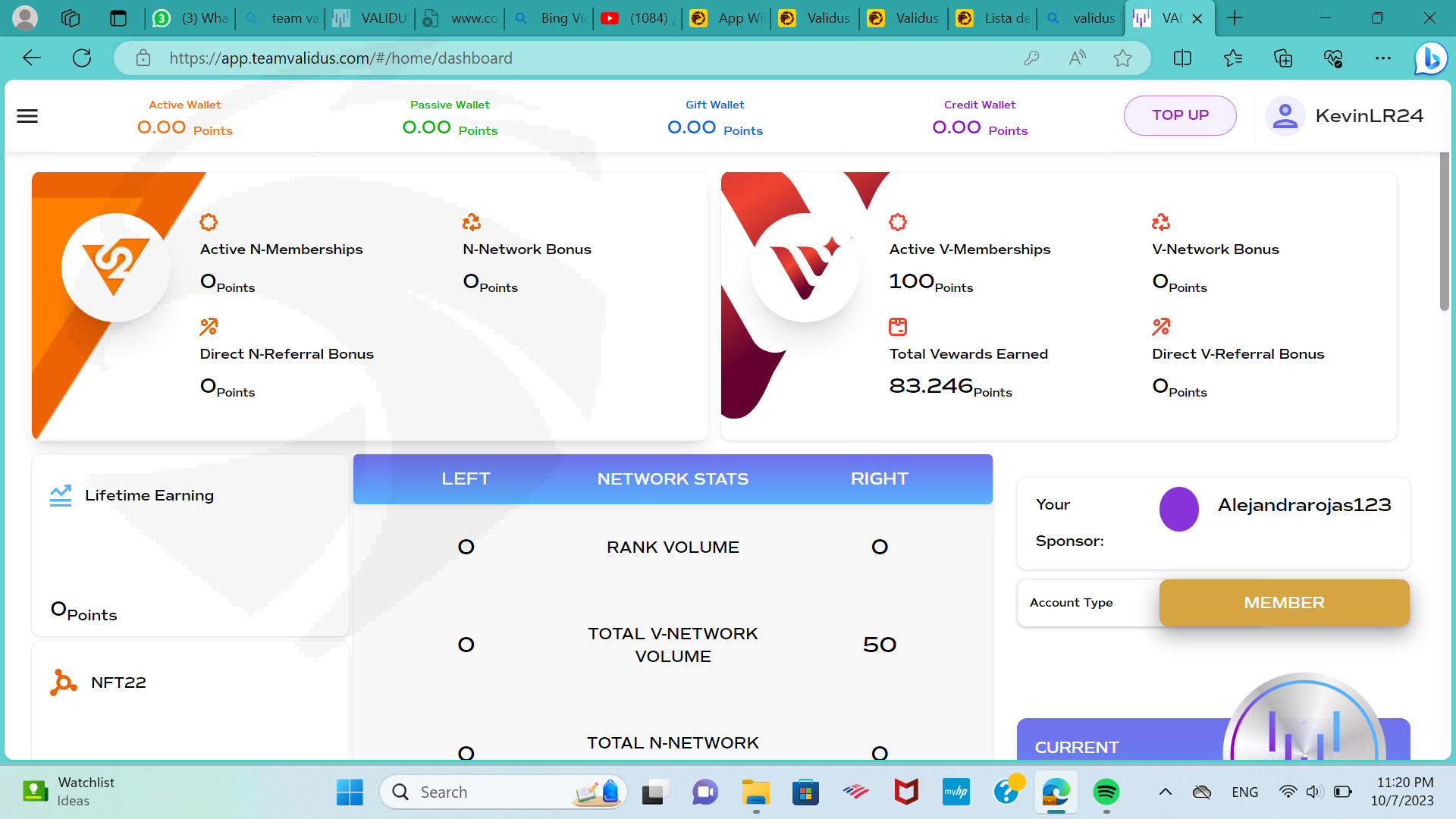Click the TOP UP button
The image size is (1456, 819).
(1180, 115)
